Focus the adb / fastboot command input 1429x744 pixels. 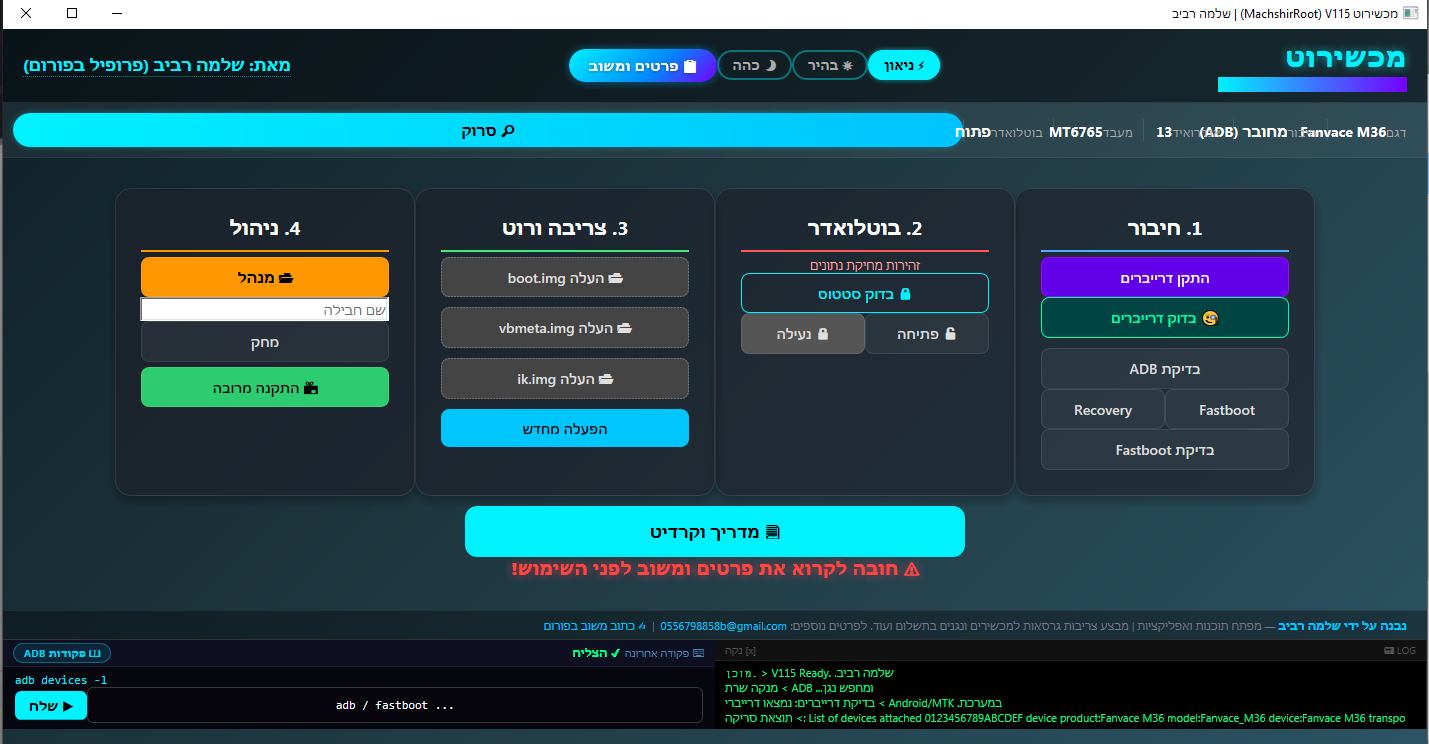[x=395, y=705]
